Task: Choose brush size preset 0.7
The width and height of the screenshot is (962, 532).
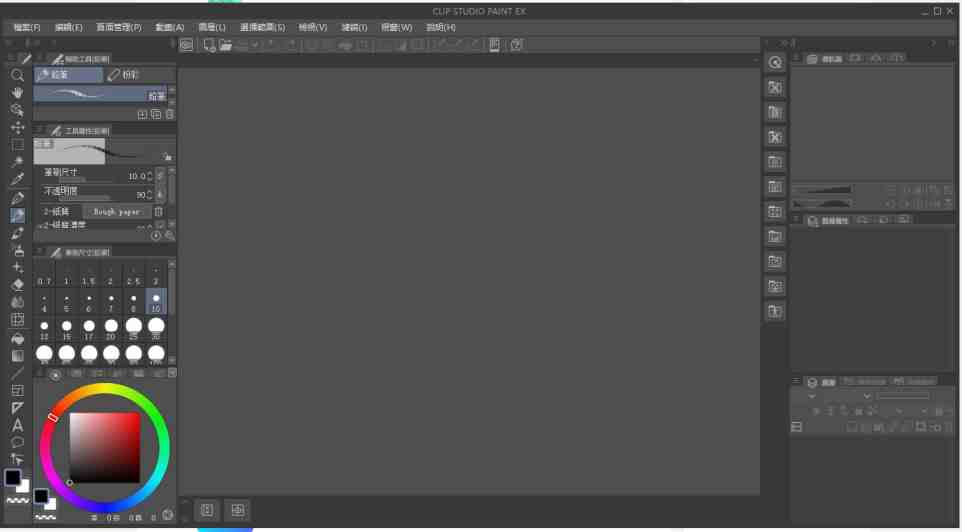Action: pyautogui.click(x=44, y=275)
